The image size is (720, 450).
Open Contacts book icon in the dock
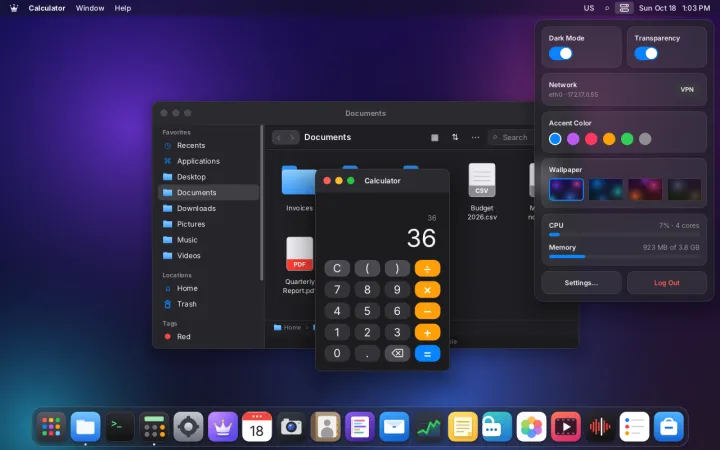[x=326, y=427]
